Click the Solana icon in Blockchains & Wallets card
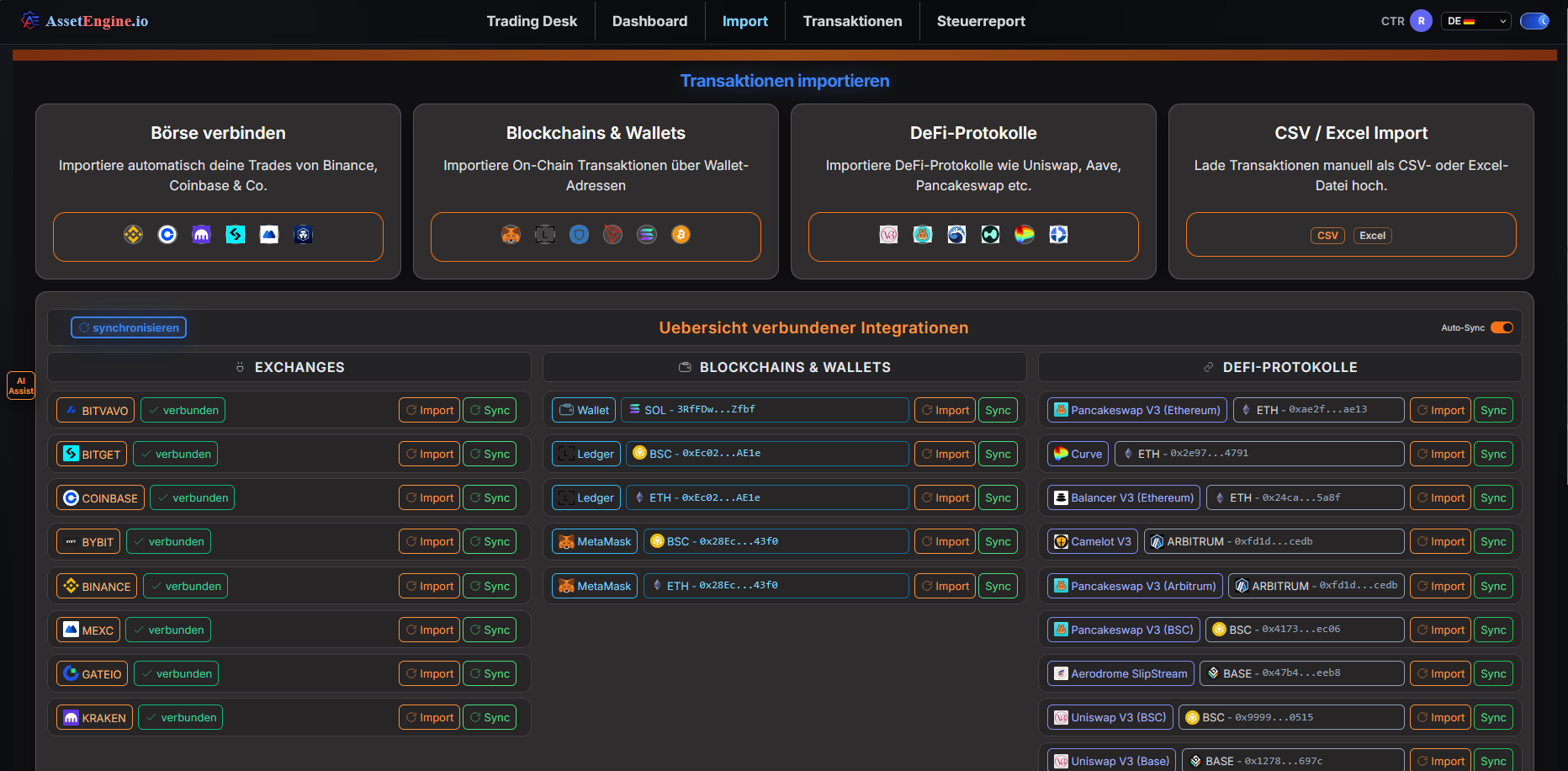1568x771 pixels. click(647, 235)
